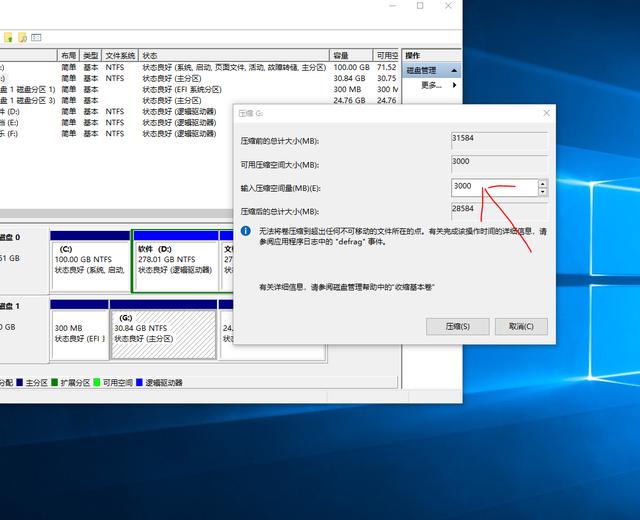Select the 磁盘分区 3) volume row

pyautogui.click(x=199, y=100)
